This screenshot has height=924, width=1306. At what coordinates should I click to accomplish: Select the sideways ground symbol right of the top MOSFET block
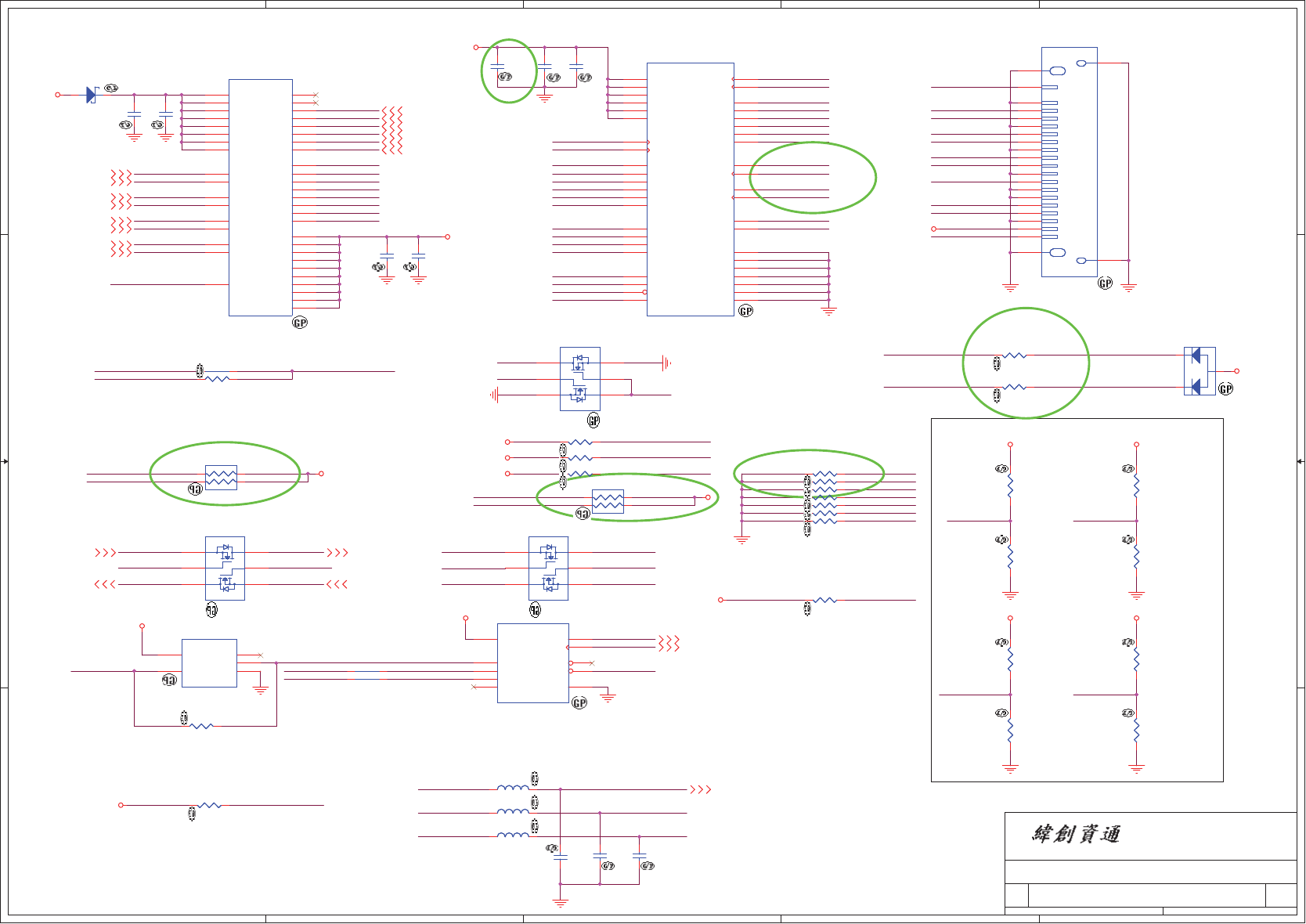point(666,363)
